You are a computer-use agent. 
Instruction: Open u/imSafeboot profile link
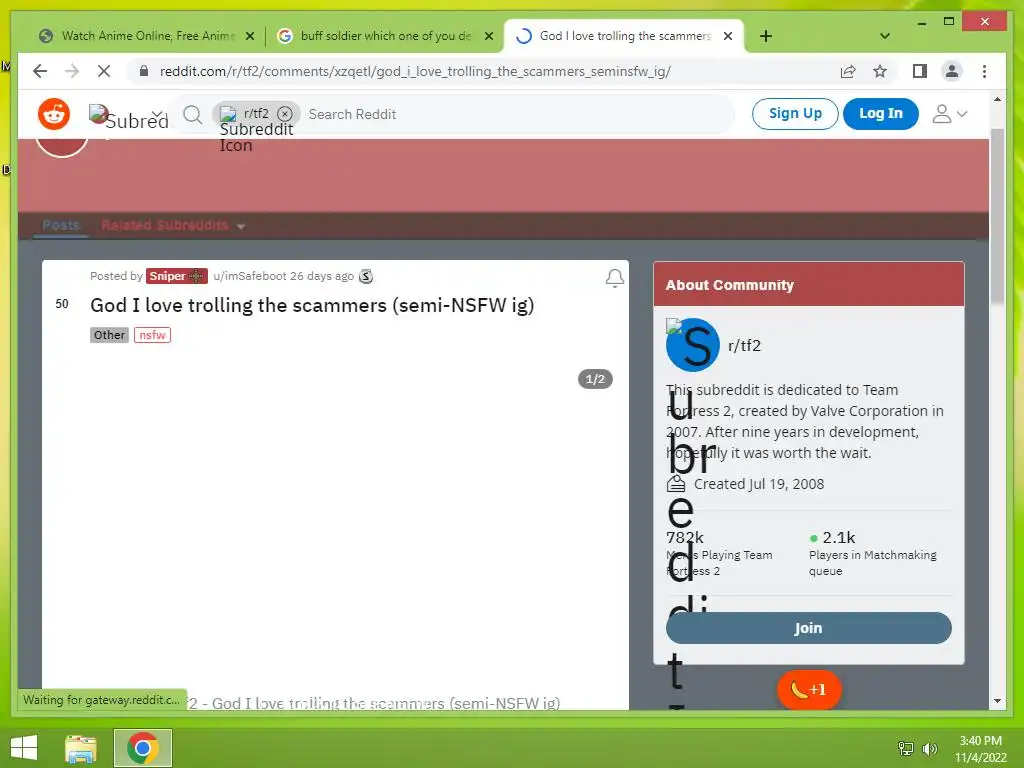coord(249,276)
